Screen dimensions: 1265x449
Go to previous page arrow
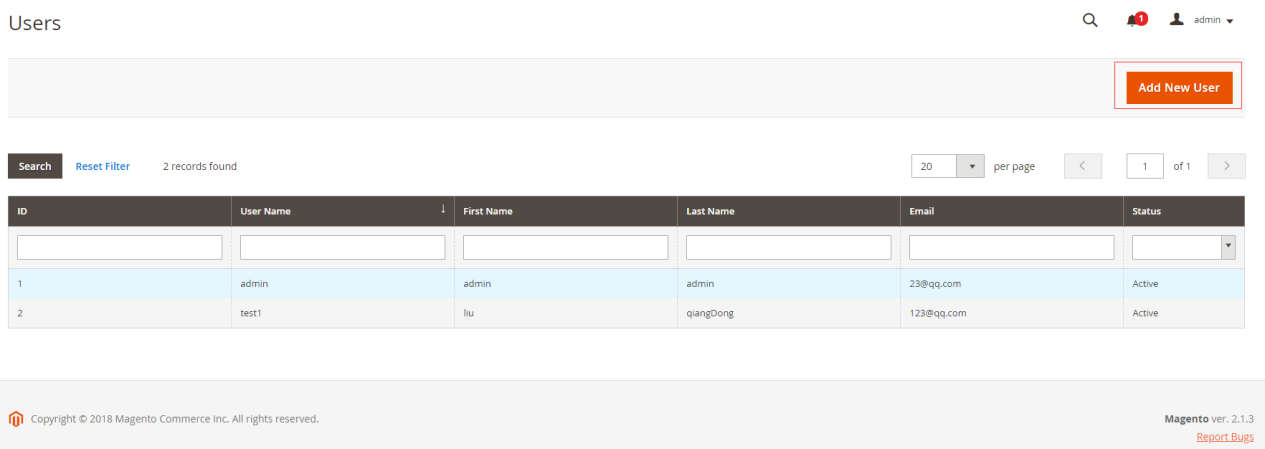pos(1083,166)
